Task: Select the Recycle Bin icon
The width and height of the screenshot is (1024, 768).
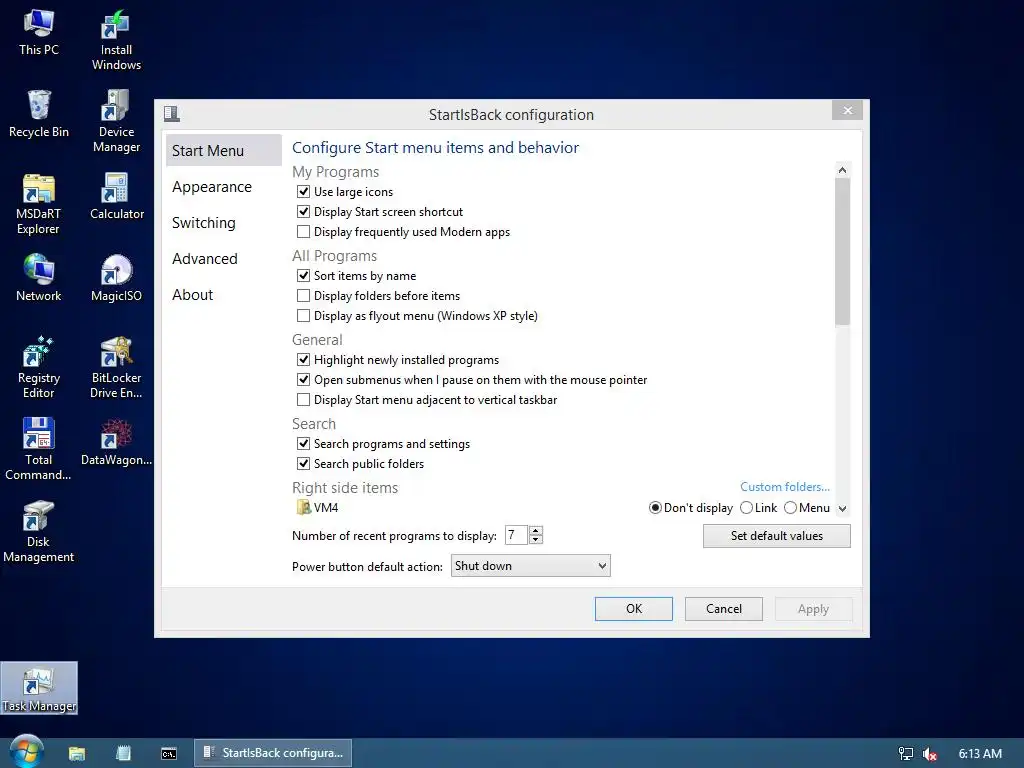Action: coord(39,114)
